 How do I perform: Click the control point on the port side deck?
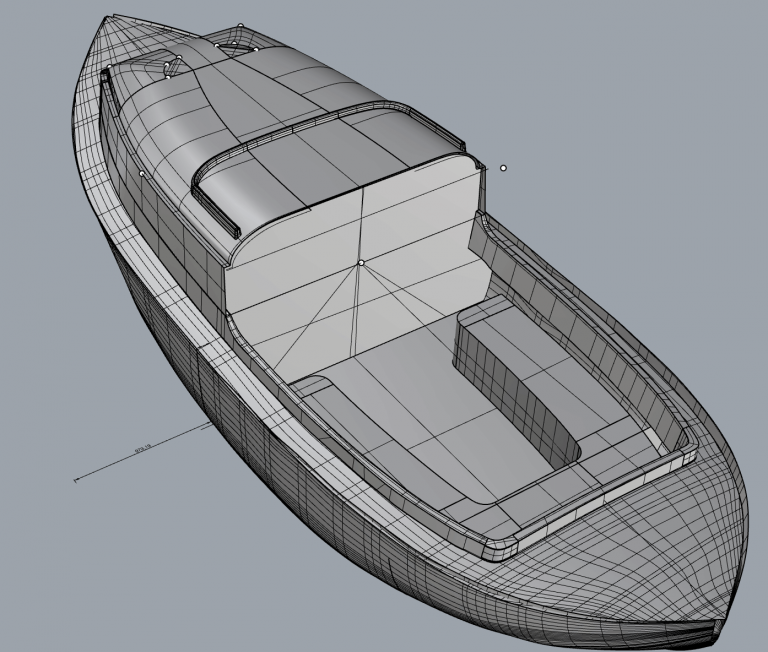point(143,174)
